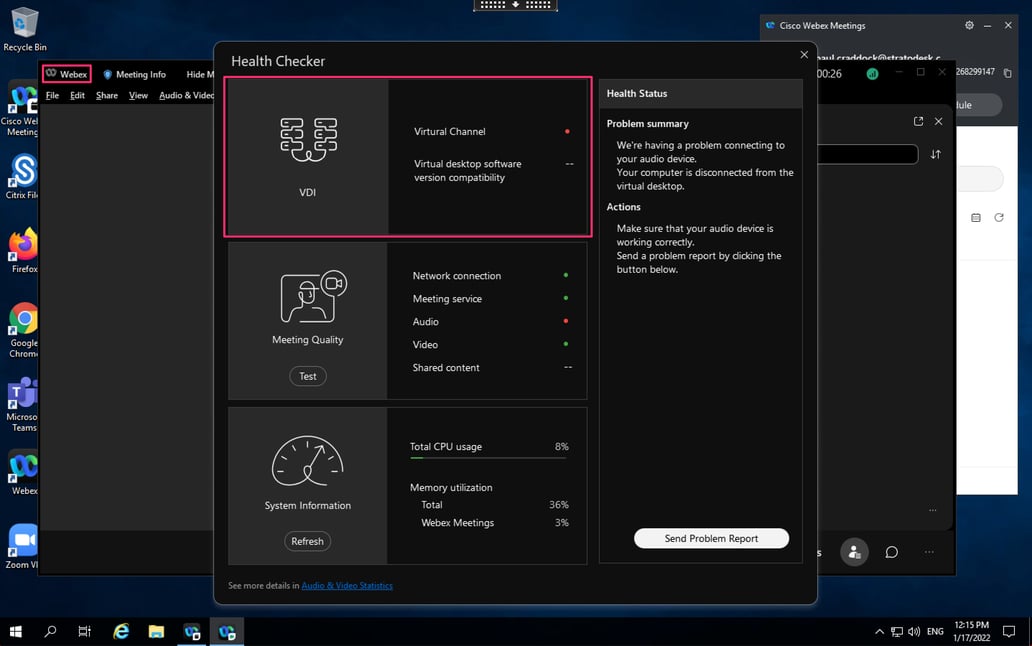Open Cisco Webex Meetings settings gear
This screenshot has width=1032, height=646.
968,25
